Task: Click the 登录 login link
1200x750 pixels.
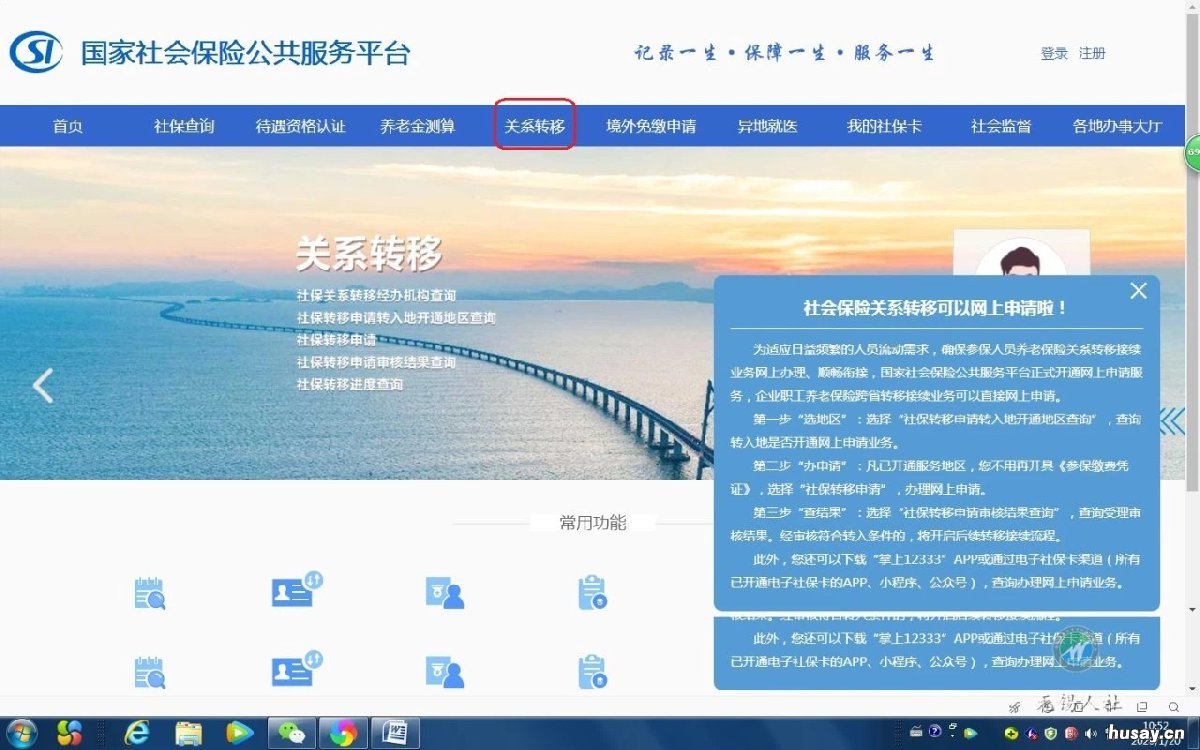Action: click(x=1053, y=53)
